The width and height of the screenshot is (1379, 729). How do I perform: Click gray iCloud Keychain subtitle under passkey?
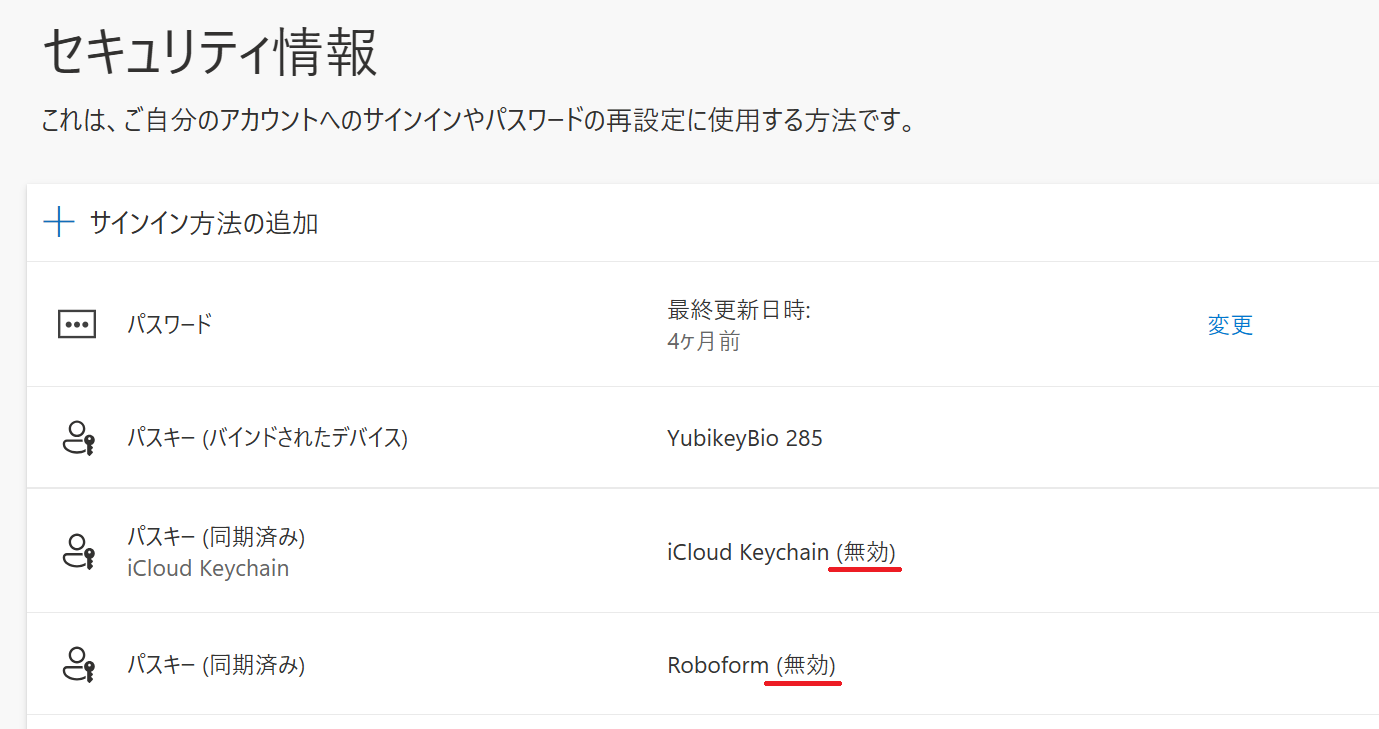[208, 569]
